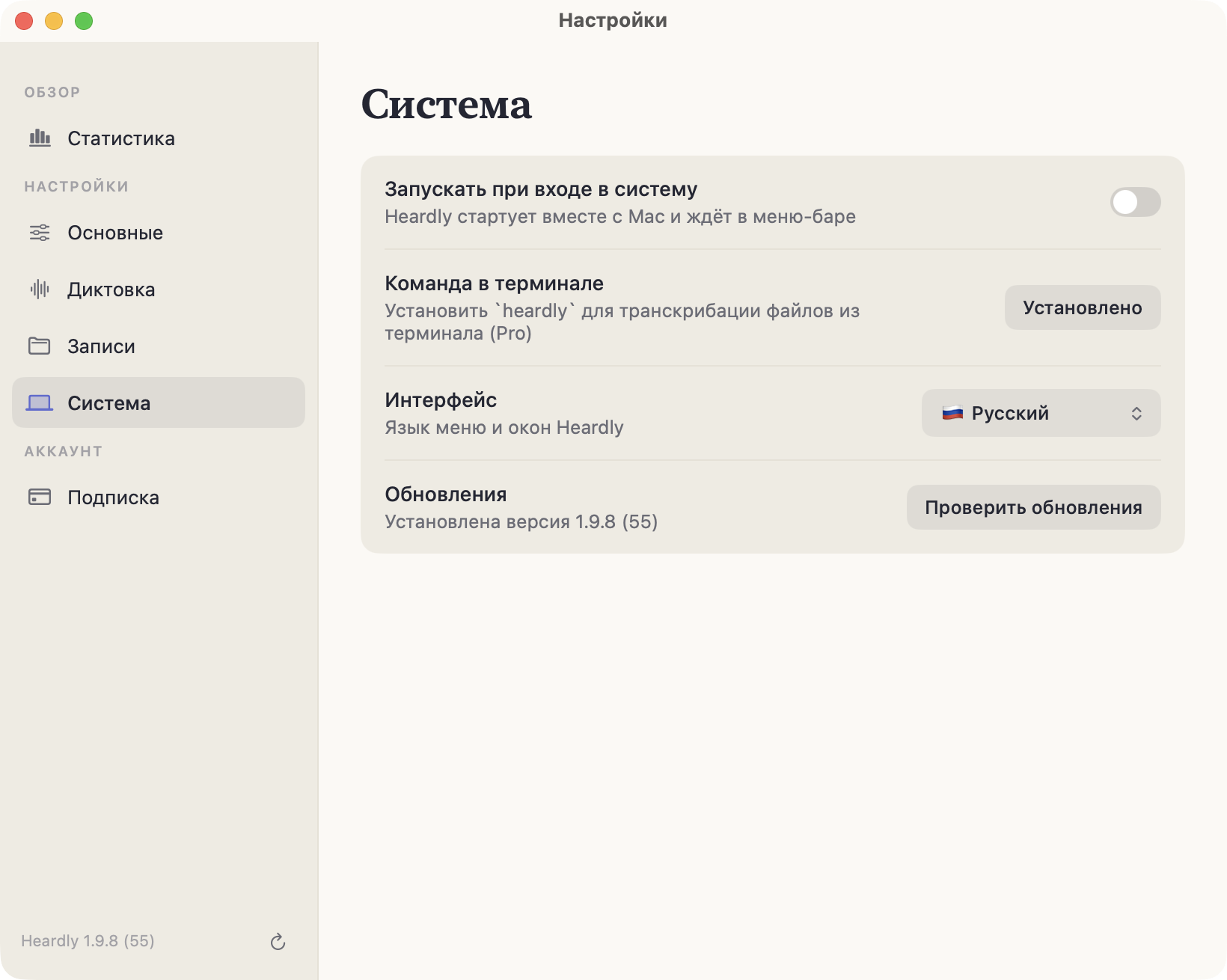Screen dimensions: 1227x980
Task: Click the Система page heading
Action: [447, 104]
